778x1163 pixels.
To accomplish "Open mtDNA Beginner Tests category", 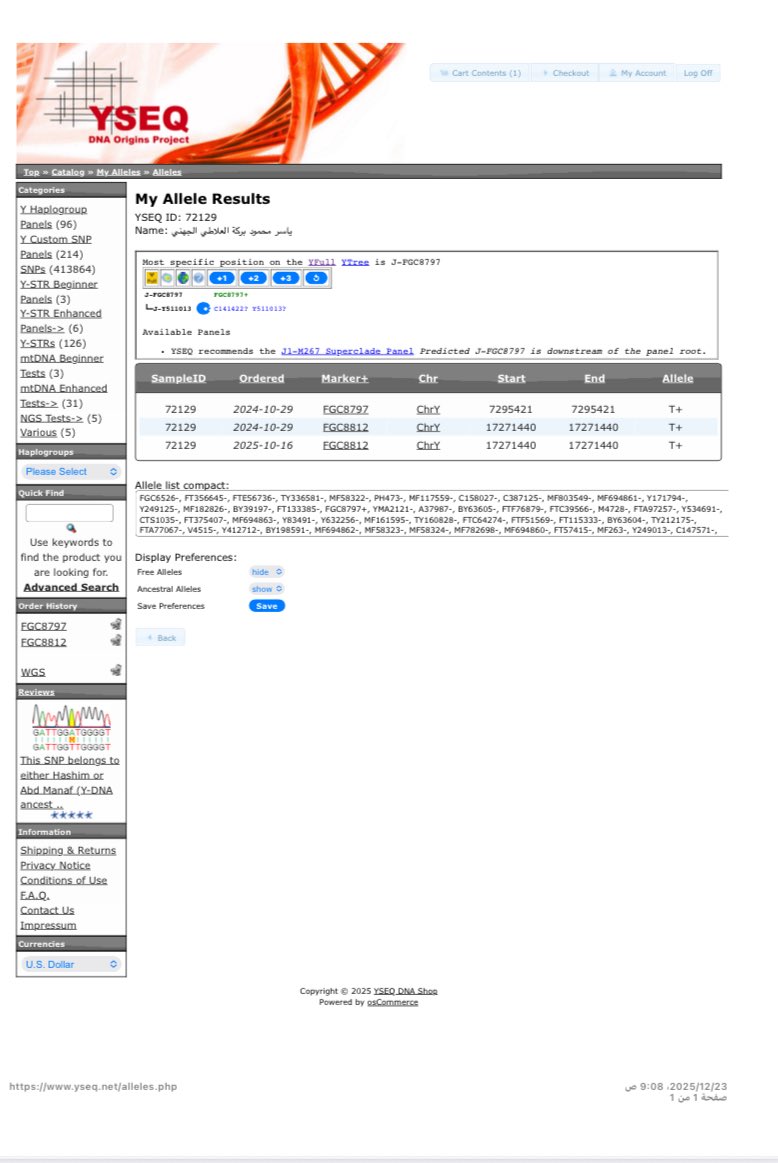I will [62, 366].
